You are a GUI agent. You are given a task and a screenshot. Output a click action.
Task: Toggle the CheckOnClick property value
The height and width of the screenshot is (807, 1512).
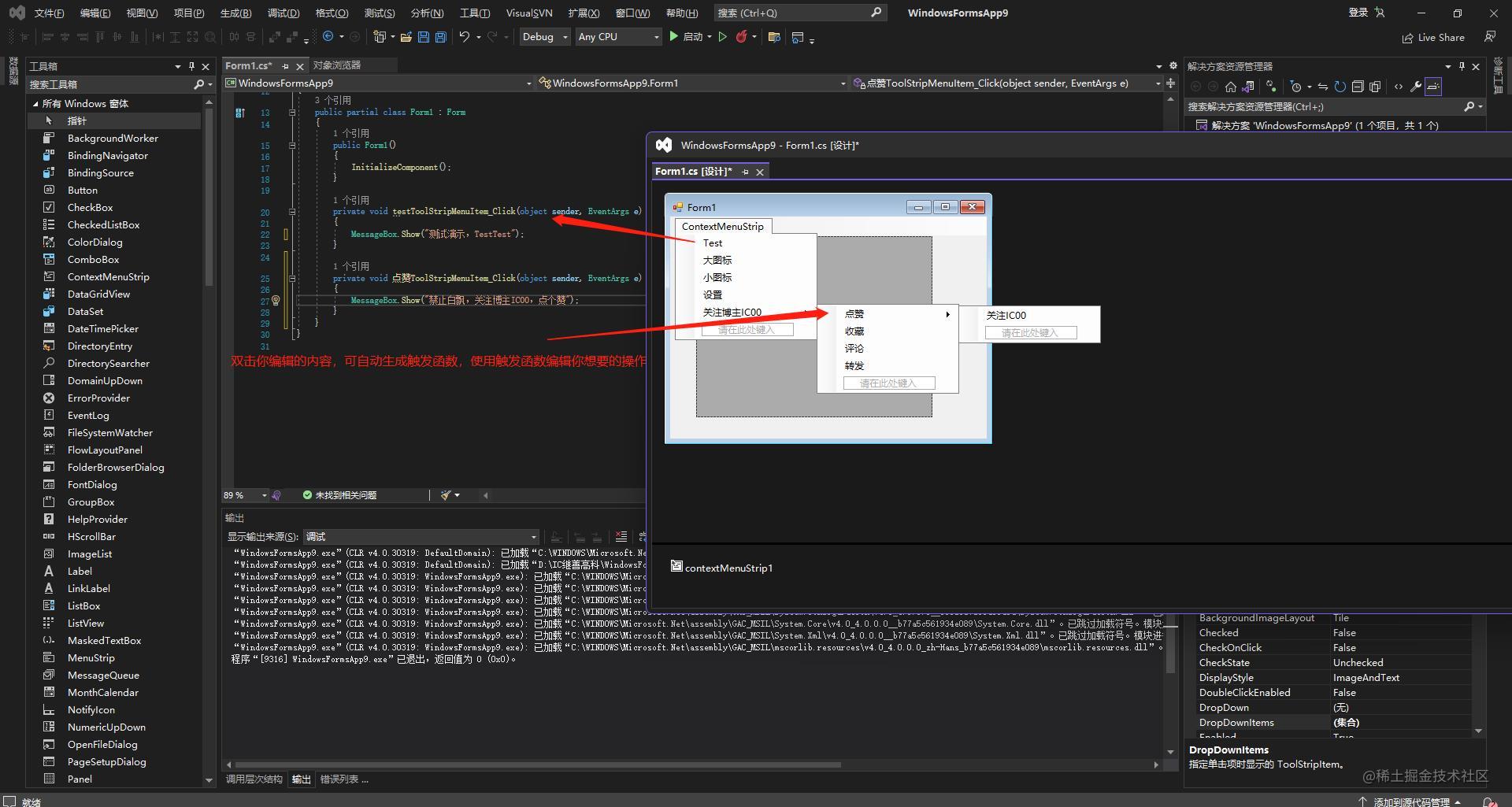pos(1344,648)
